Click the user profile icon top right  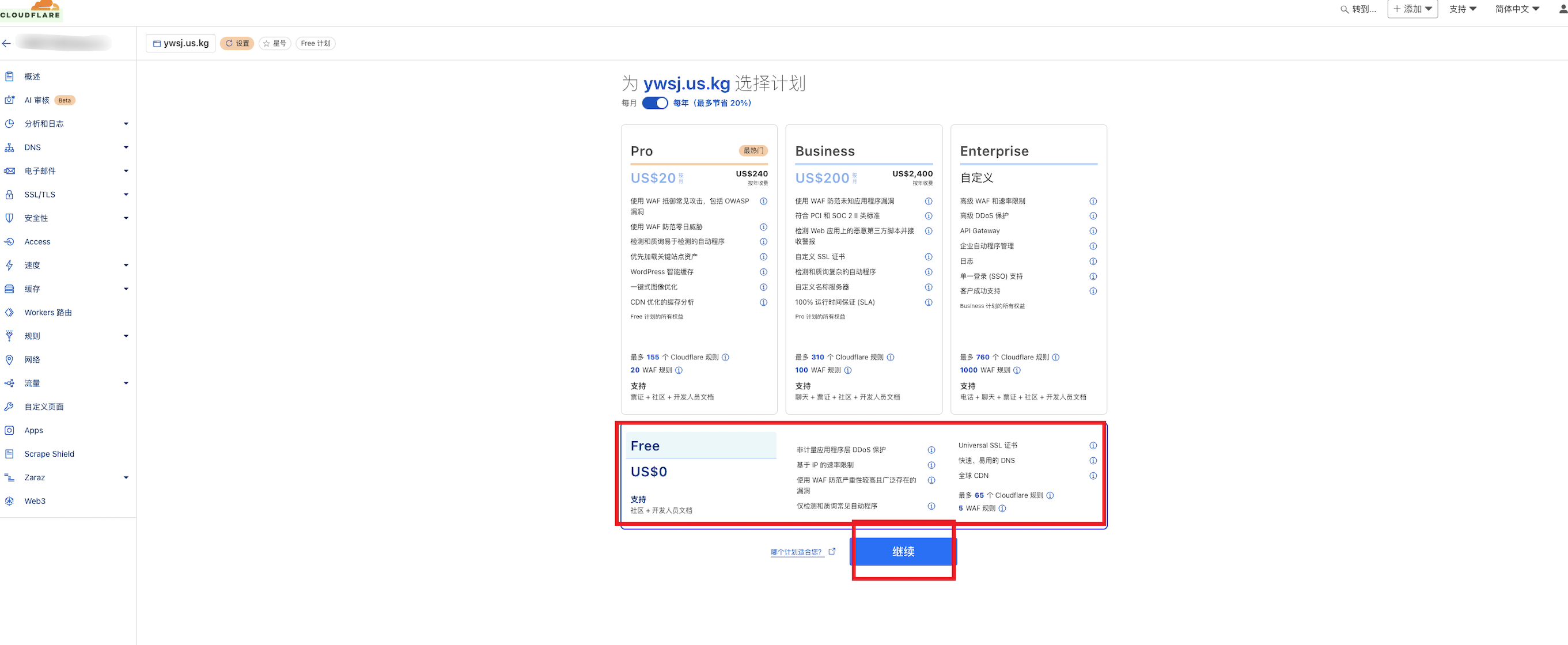[x=1562, y=9]
